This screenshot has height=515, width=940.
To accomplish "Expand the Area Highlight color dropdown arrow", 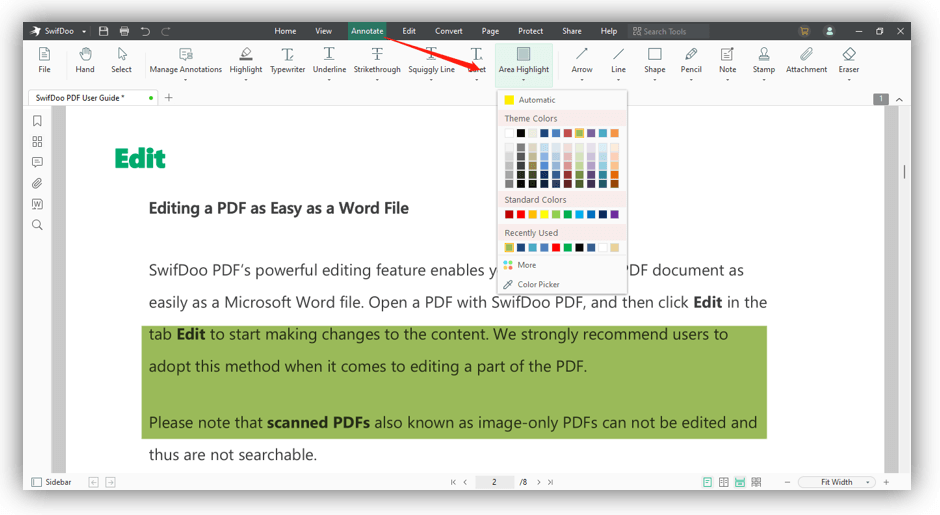I will [x=523, y=80].
